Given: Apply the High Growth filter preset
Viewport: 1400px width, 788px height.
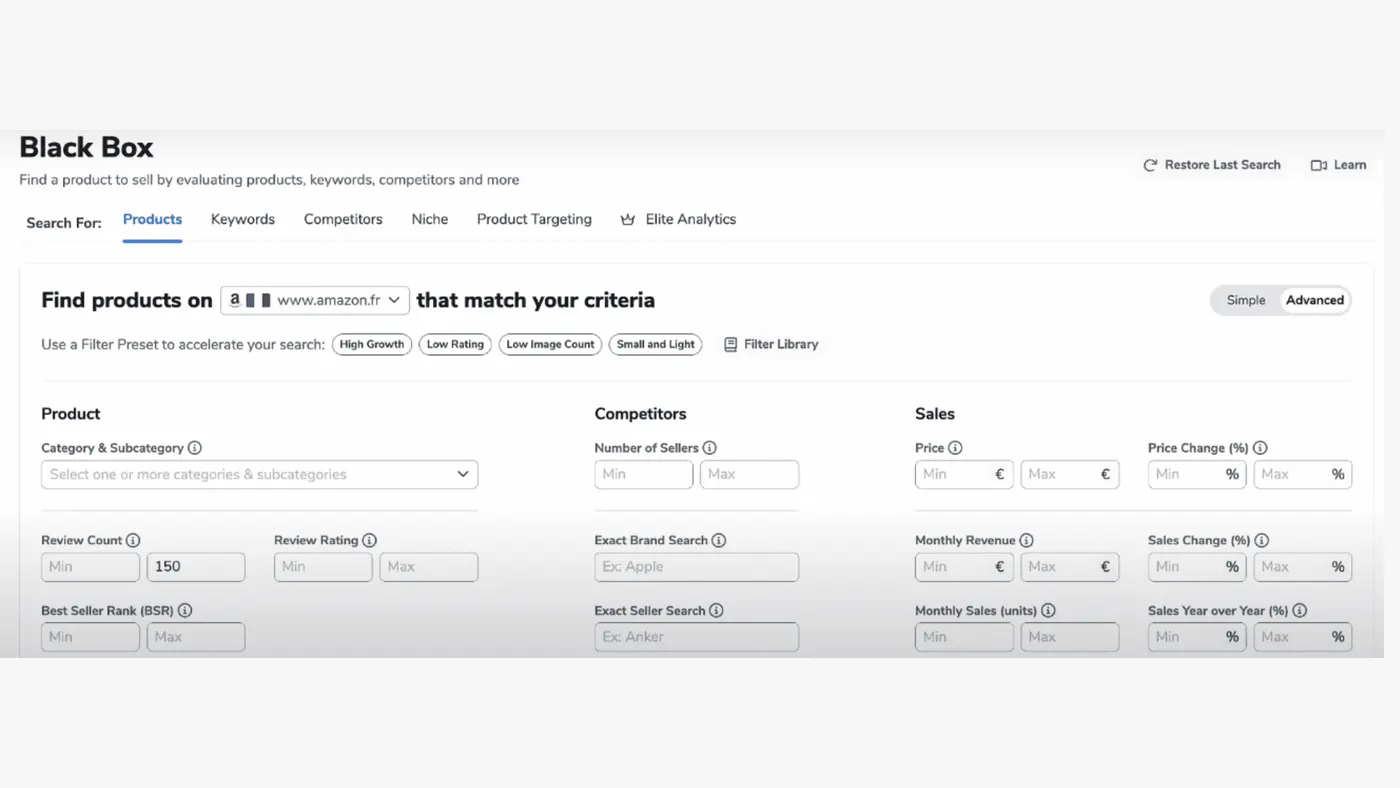Looking at the screenshot, I should coord(372,344).
